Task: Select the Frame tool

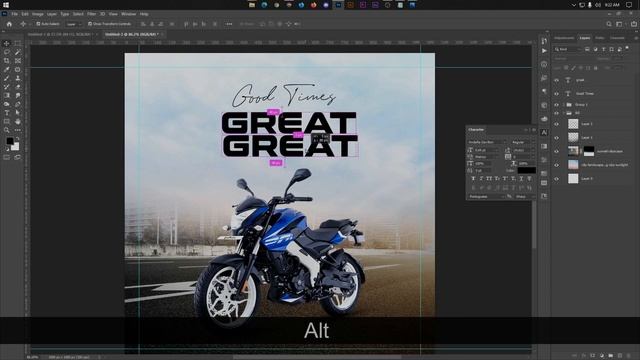Action: pyautogui.click(x=18, y=61)
